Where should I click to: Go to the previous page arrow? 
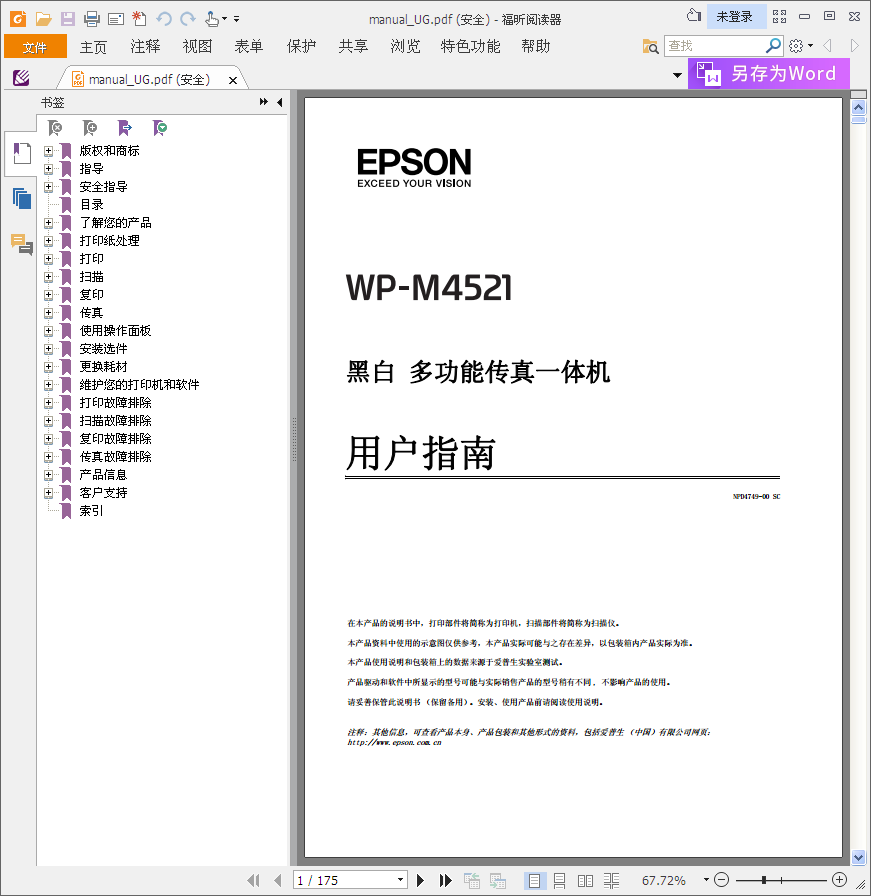point(278,880)
